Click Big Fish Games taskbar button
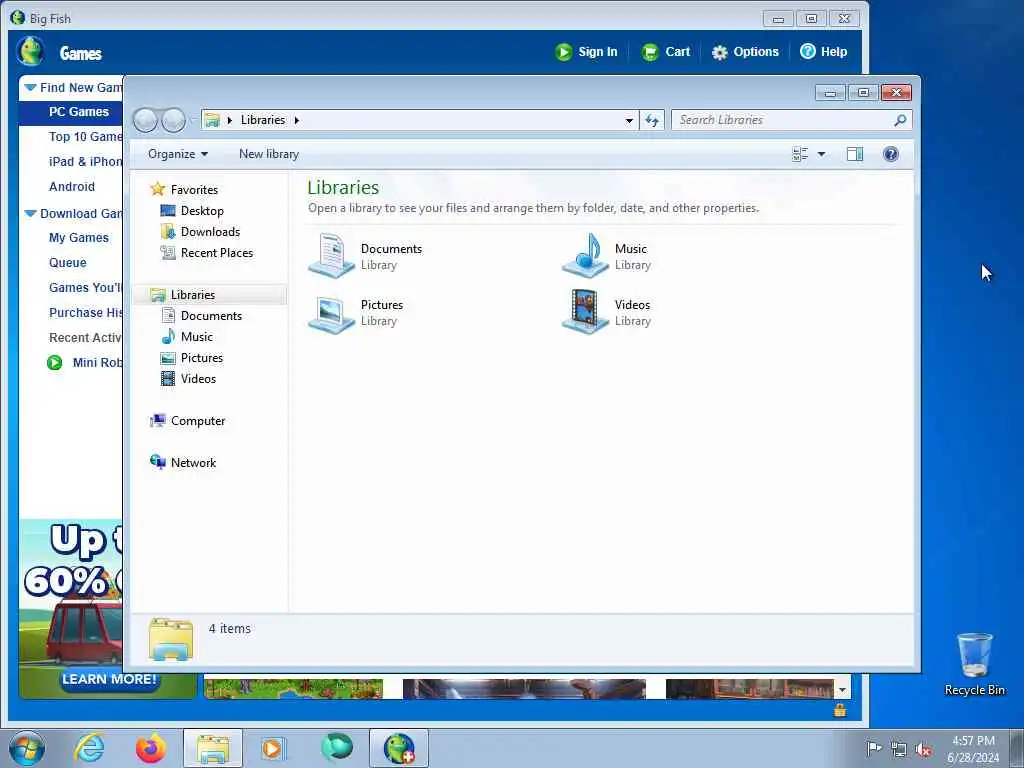Viewport: 1024px width, 768px height. pyautogui.click(x=399, y=748)
